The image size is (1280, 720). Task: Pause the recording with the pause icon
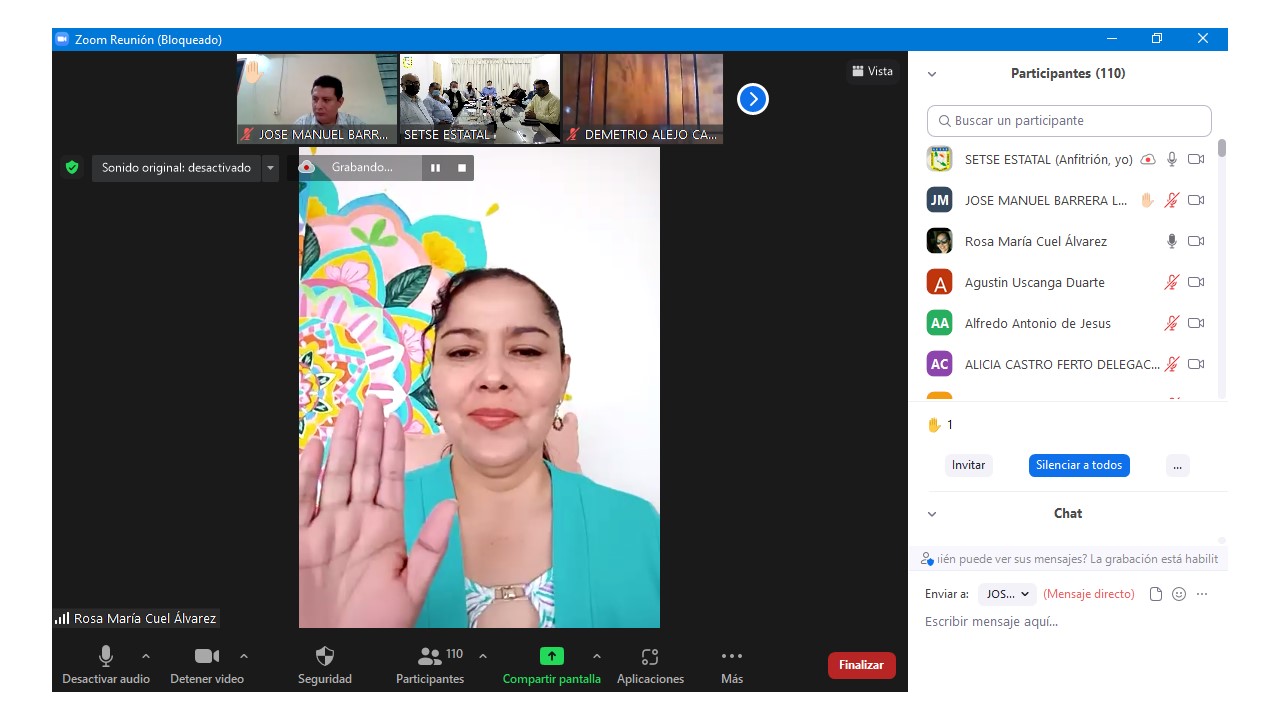(x=435, y=168)
